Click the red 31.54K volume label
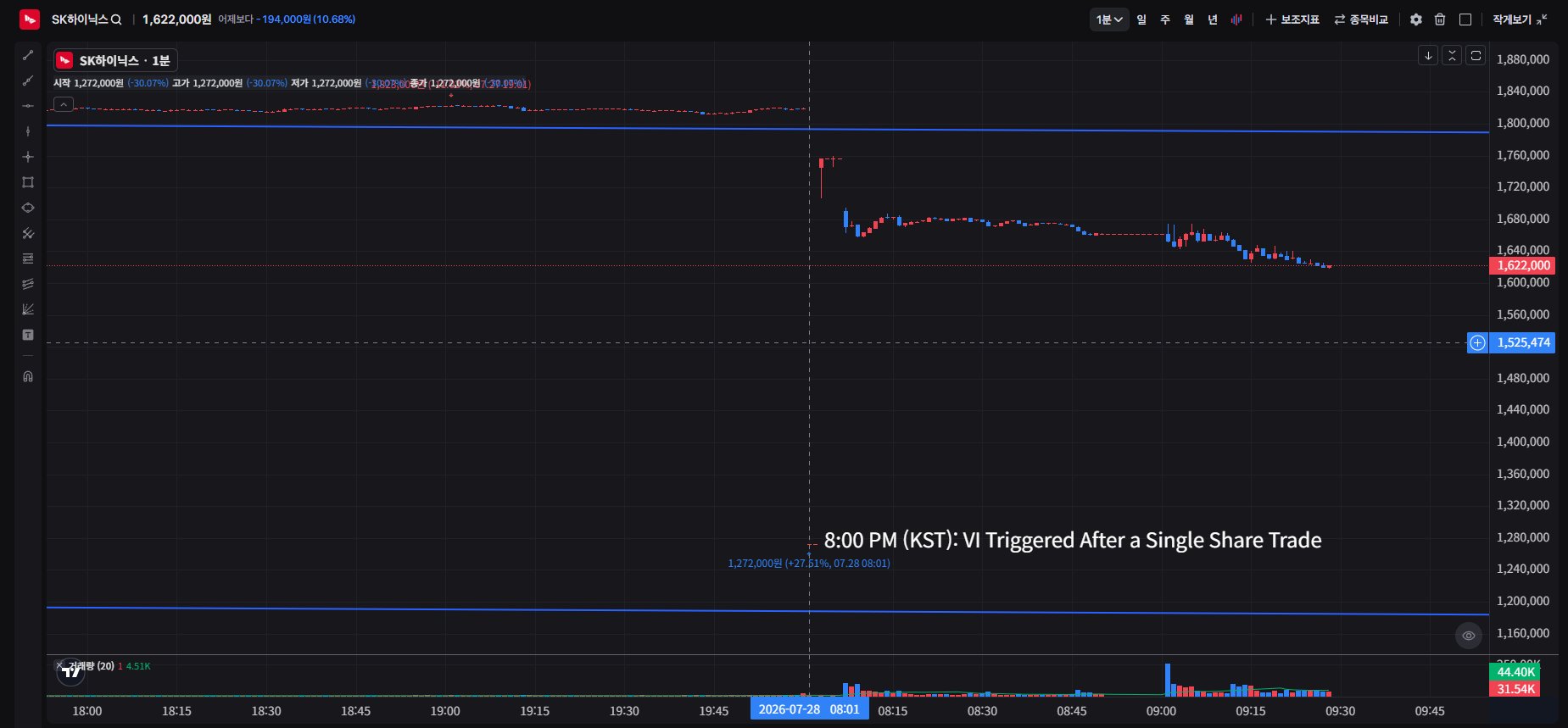The width and height of the screenshot is (1568, 728). click(x=1515, y=689)
